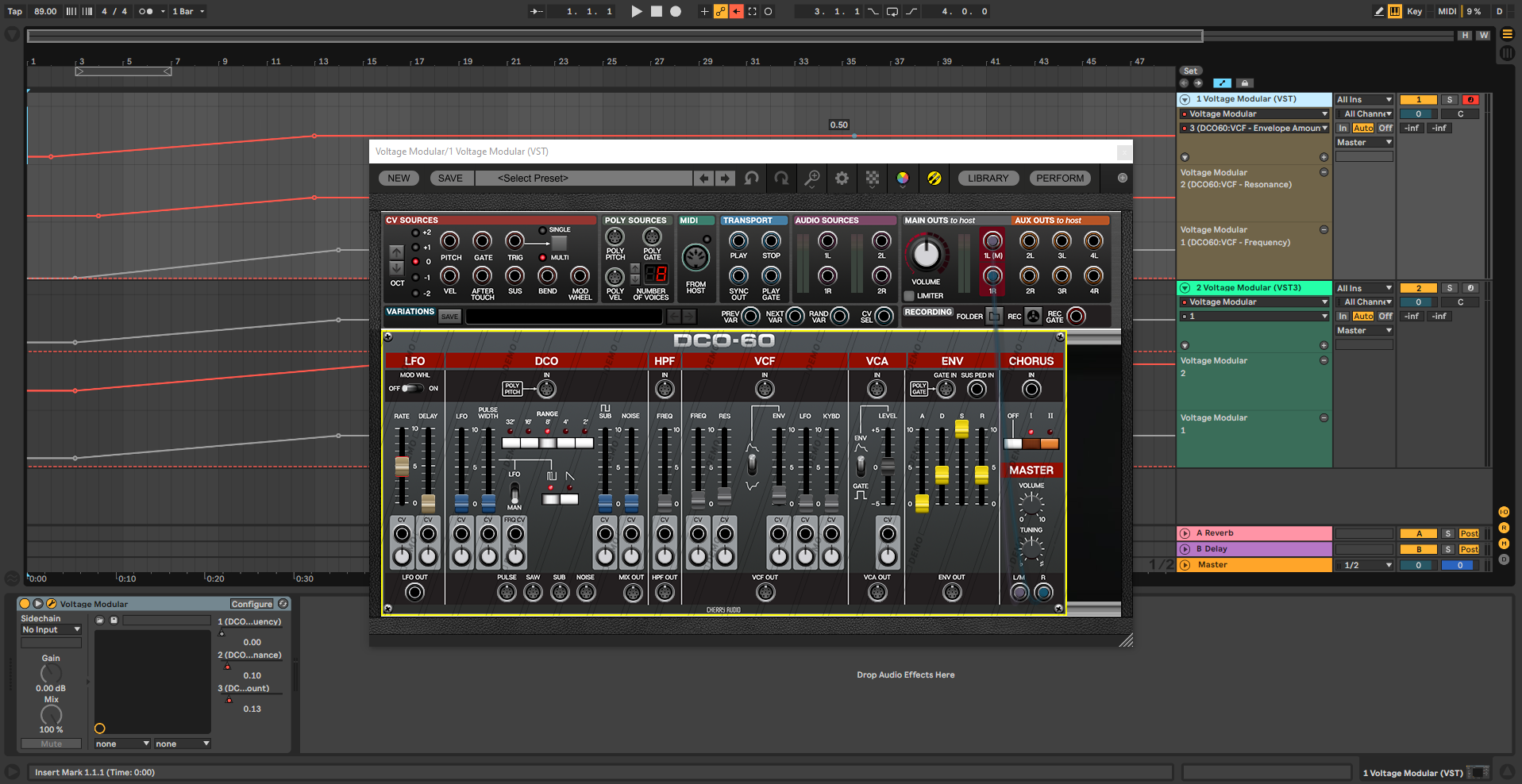Set track 1 monitor to In
Image resolution: width=1522 pixels, height=784 pixels.
(1343, 129)
